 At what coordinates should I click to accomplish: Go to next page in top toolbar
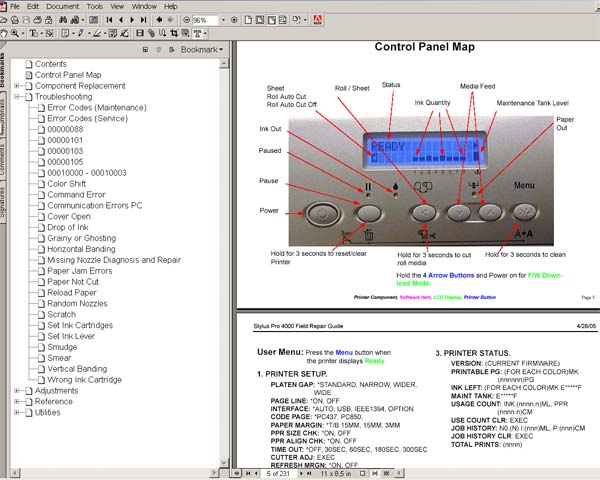pyautogui.click(x=132, y=20)
